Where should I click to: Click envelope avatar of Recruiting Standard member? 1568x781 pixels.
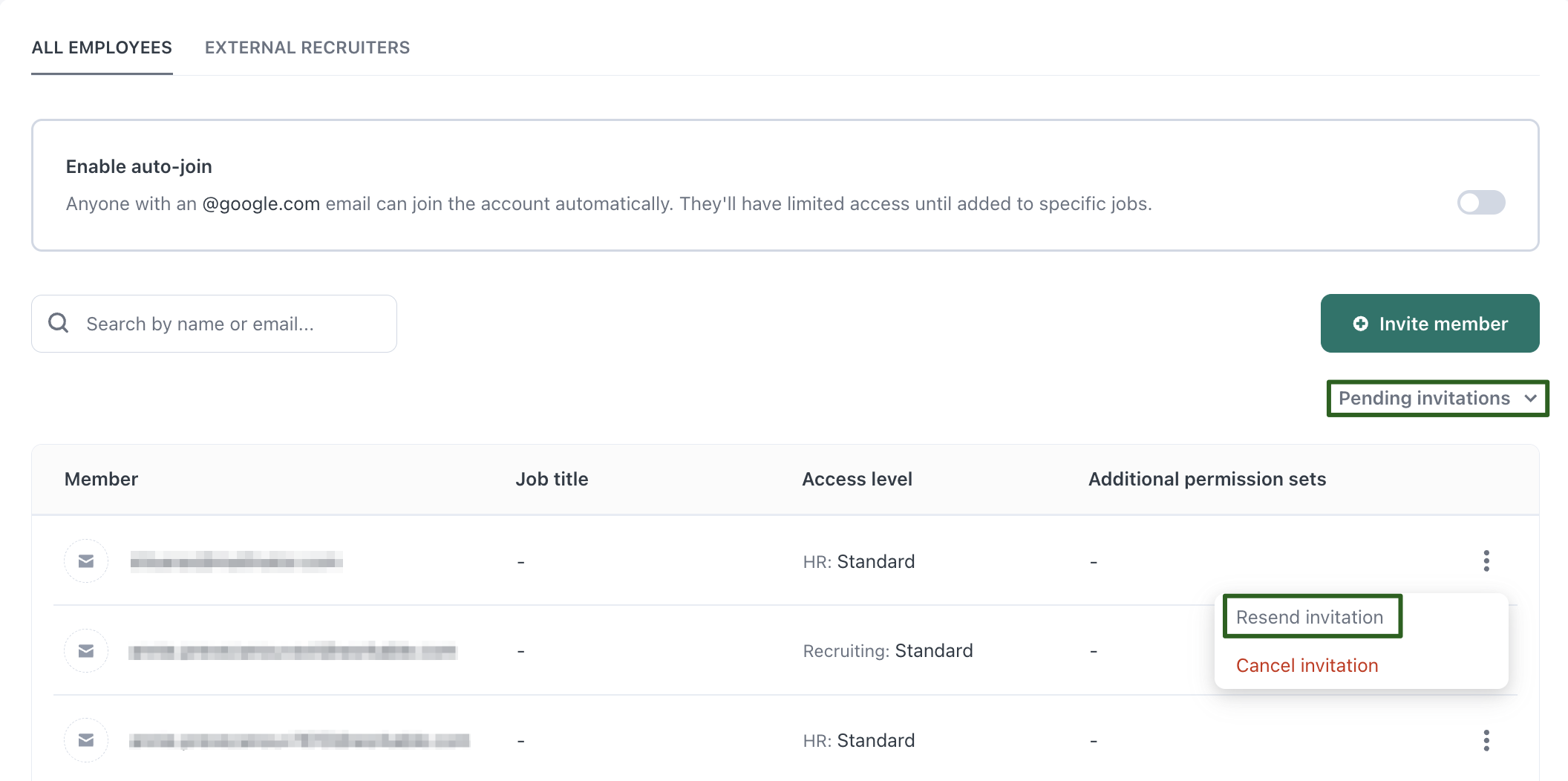coord(86,651)
